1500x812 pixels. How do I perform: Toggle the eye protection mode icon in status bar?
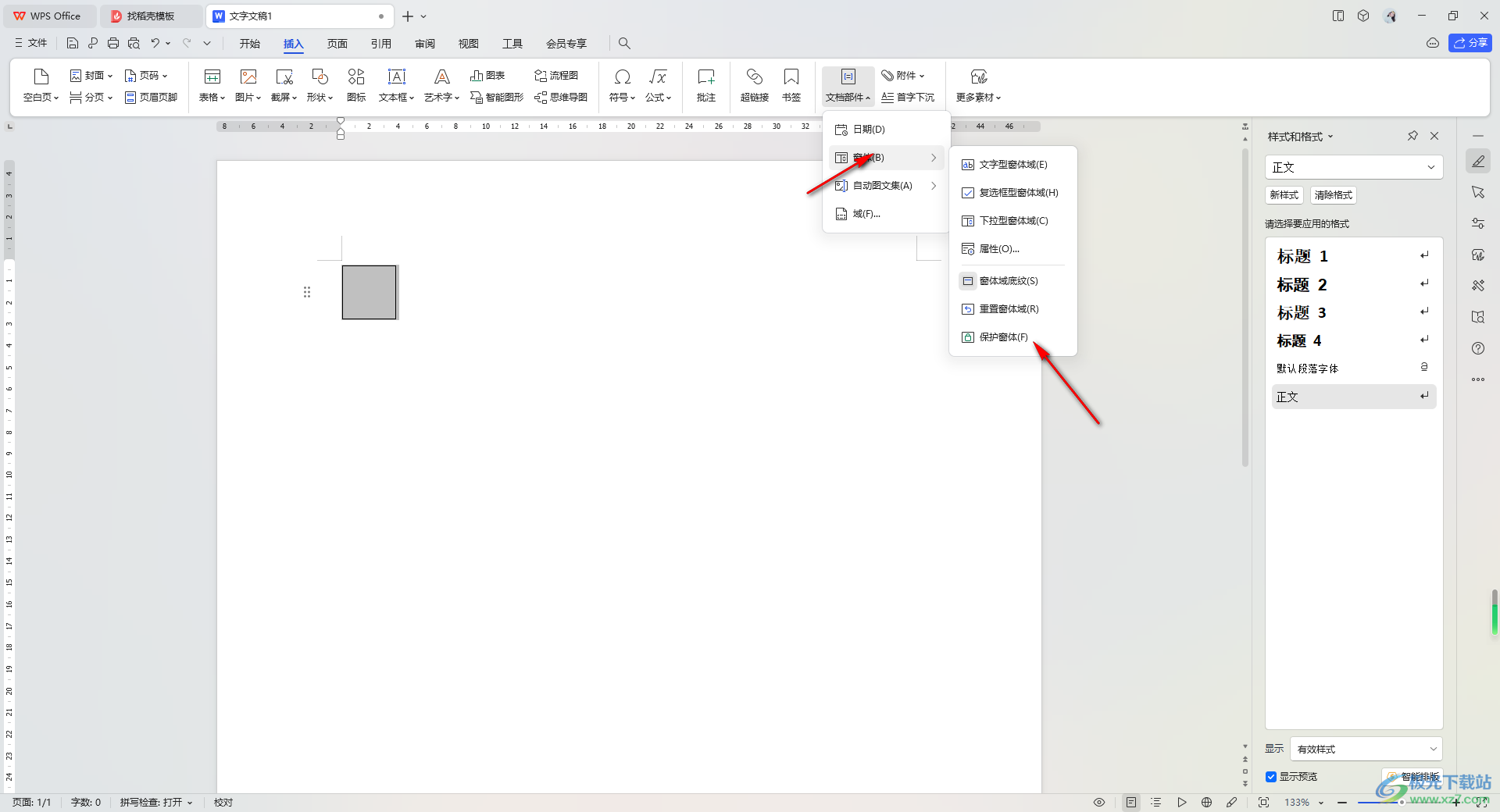point(1099,802)
